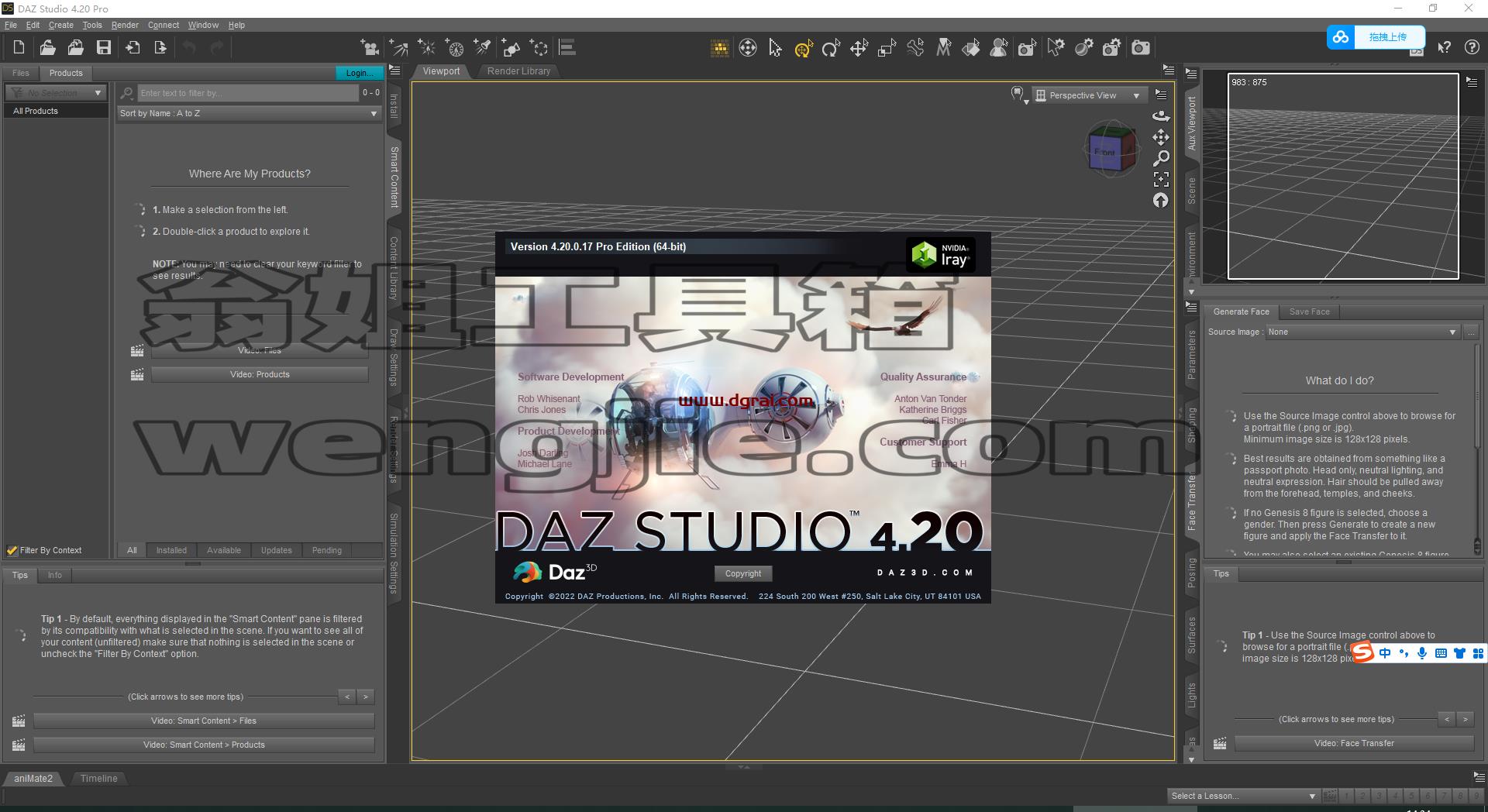
Task: Click the What's This help cursor icon
Action: point(1444,48)
